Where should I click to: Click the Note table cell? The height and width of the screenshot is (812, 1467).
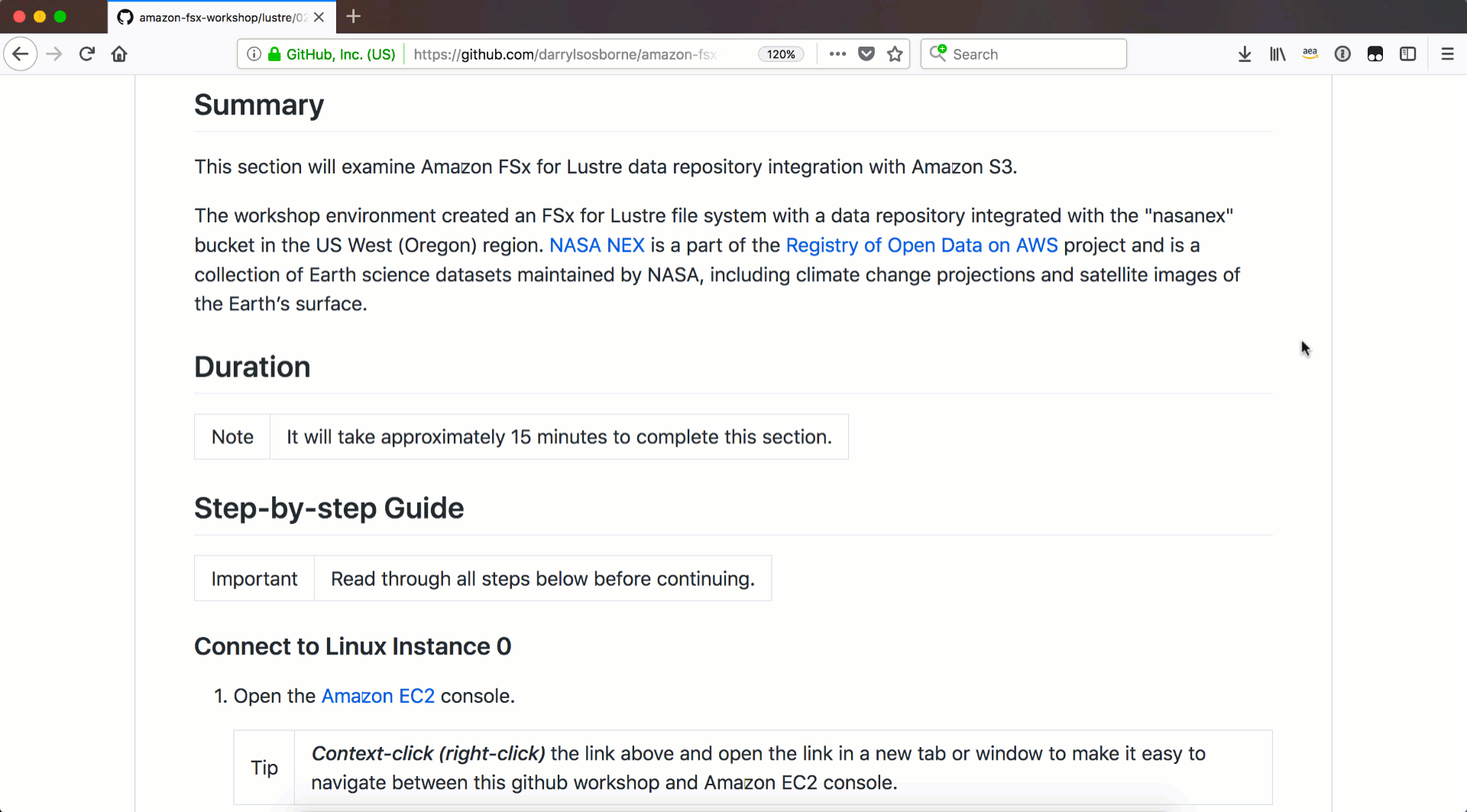232,437
